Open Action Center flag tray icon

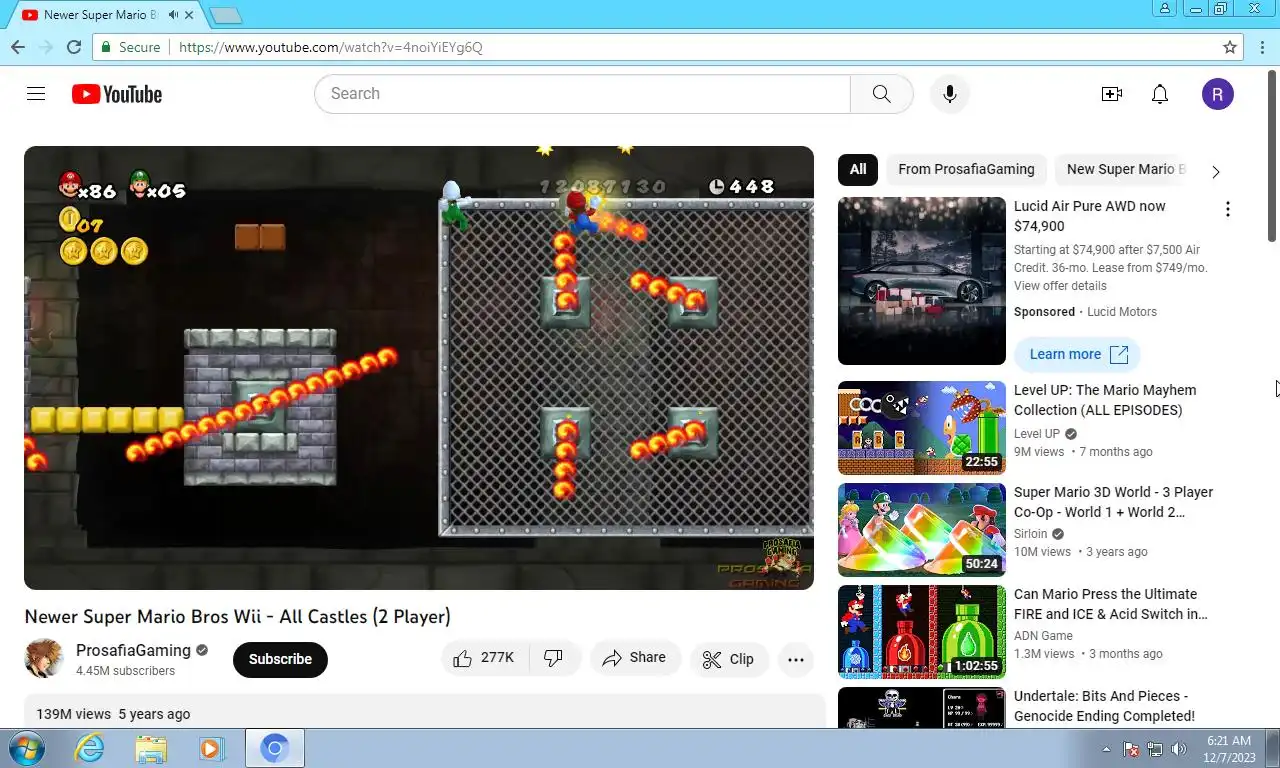click(x=1132, y=749)
